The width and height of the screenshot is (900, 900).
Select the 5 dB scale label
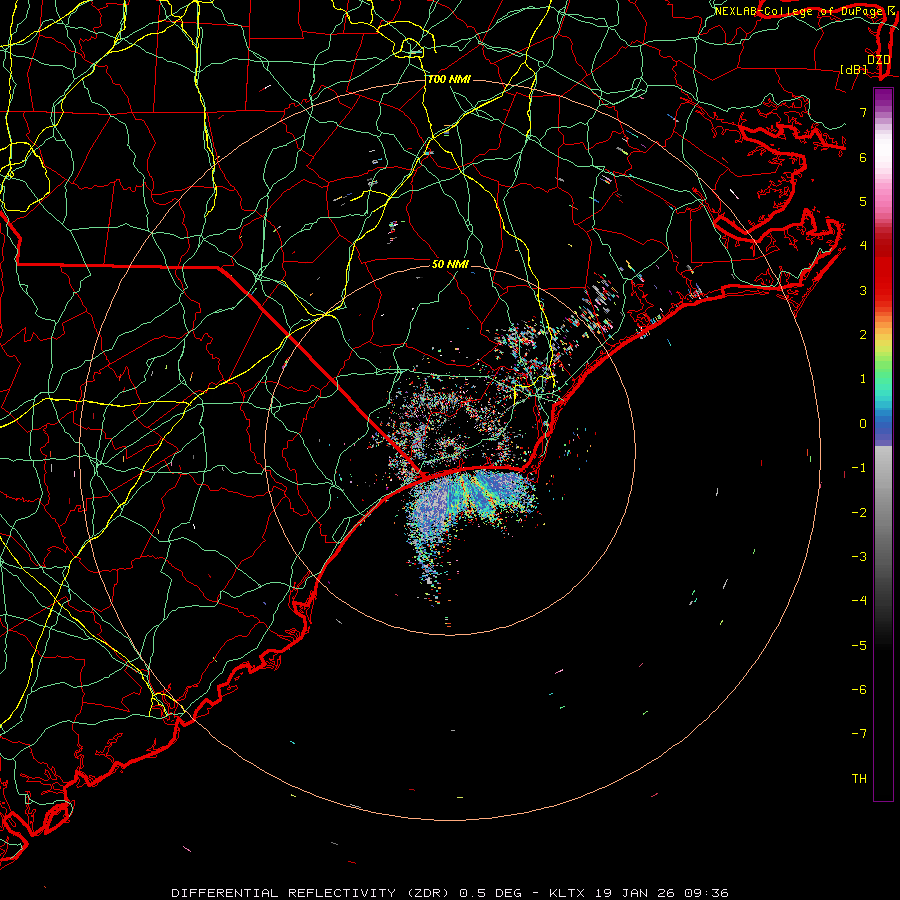(863, 201)
